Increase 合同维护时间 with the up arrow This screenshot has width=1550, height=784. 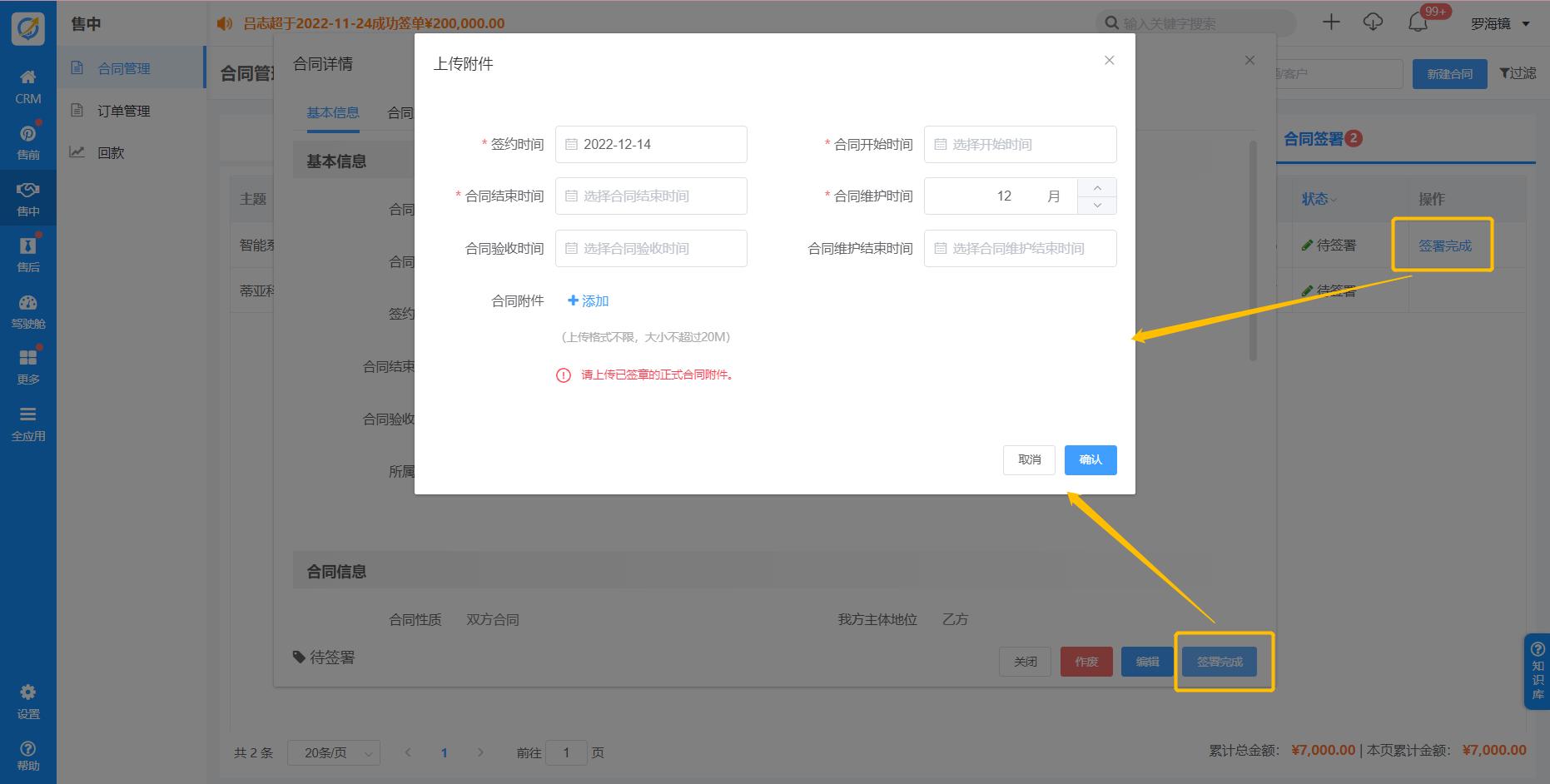coord(1097,187)
